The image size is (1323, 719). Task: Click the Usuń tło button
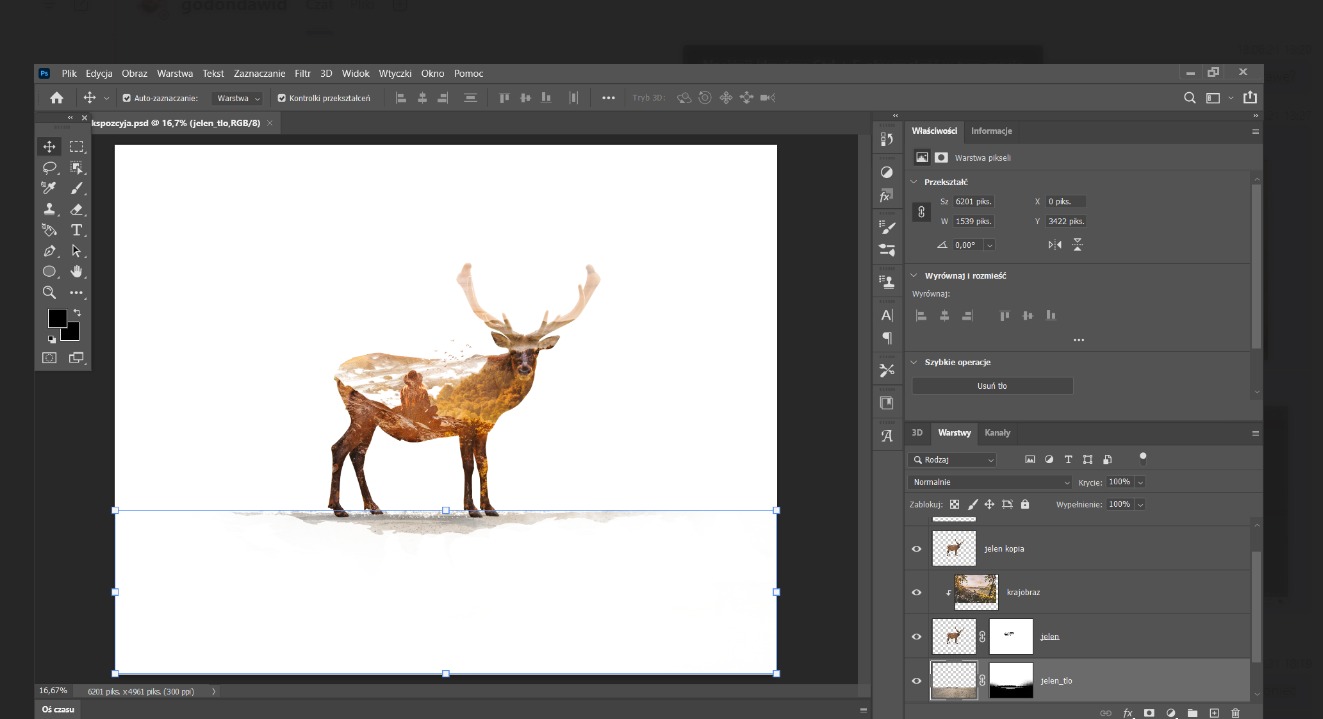tap(992, 386)
